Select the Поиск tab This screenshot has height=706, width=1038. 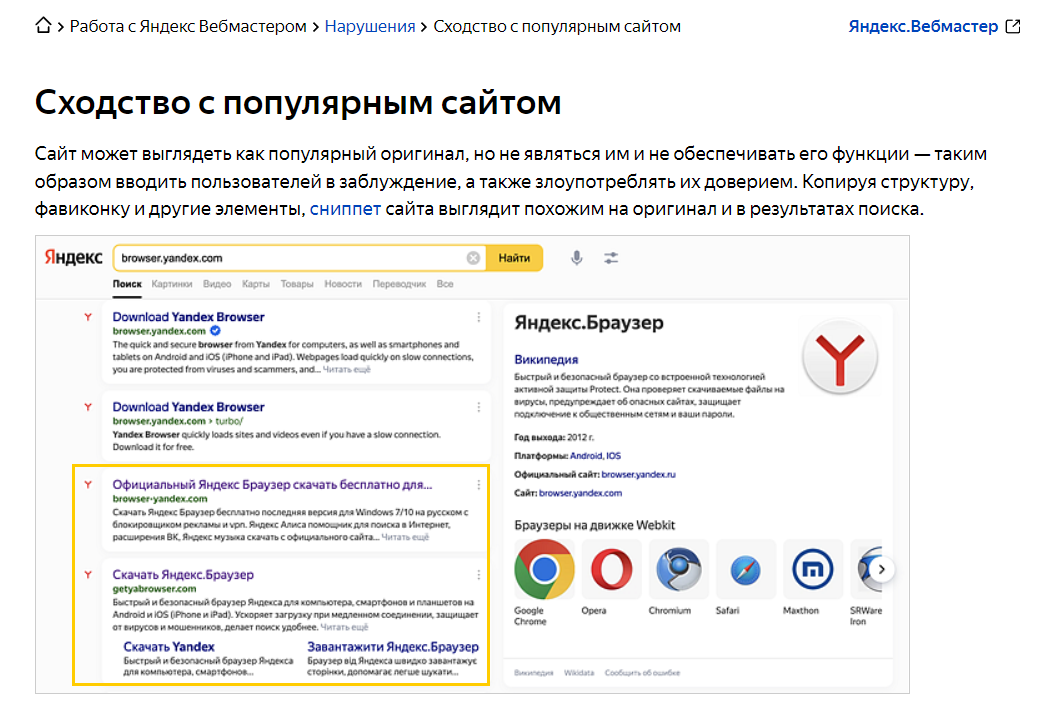pyautogui.click(x=127, y=284)
